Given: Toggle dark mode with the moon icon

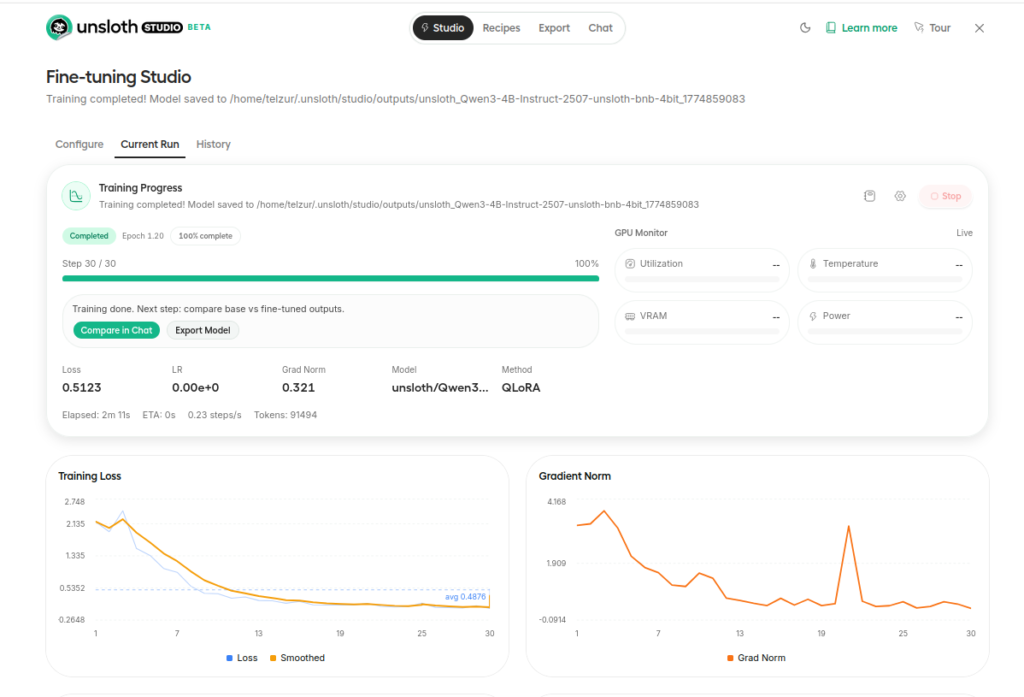Looking at the screenshot, I should [805, 28].
